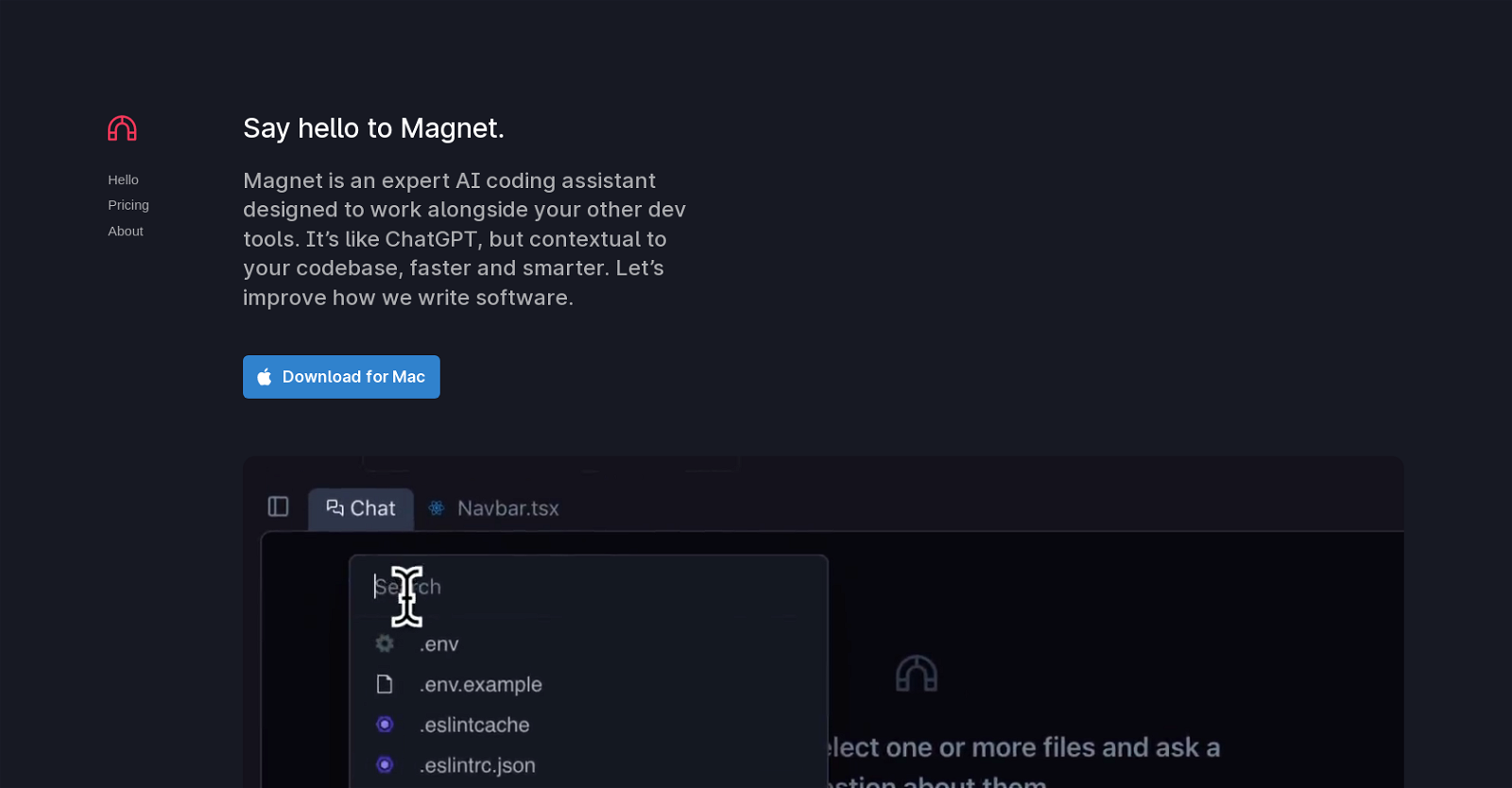Click the red Magnet logo icon

point(122,128)
